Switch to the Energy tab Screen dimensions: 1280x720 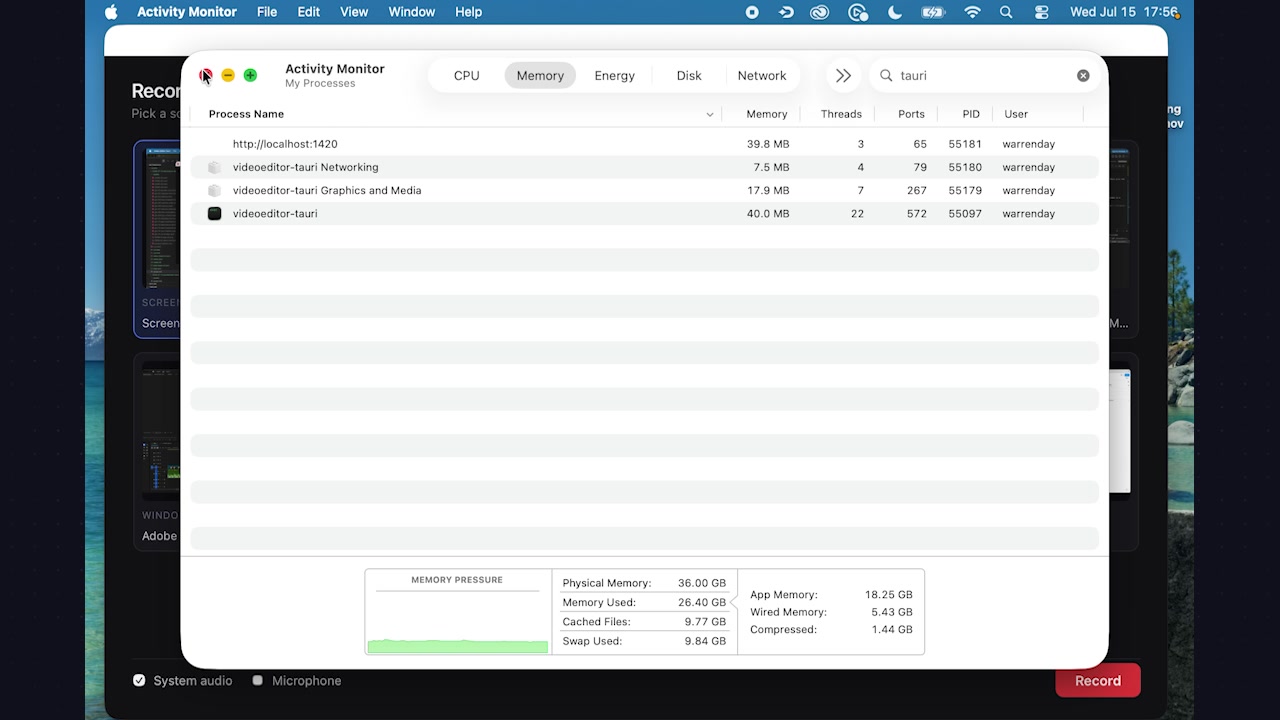tap(614, 75)
